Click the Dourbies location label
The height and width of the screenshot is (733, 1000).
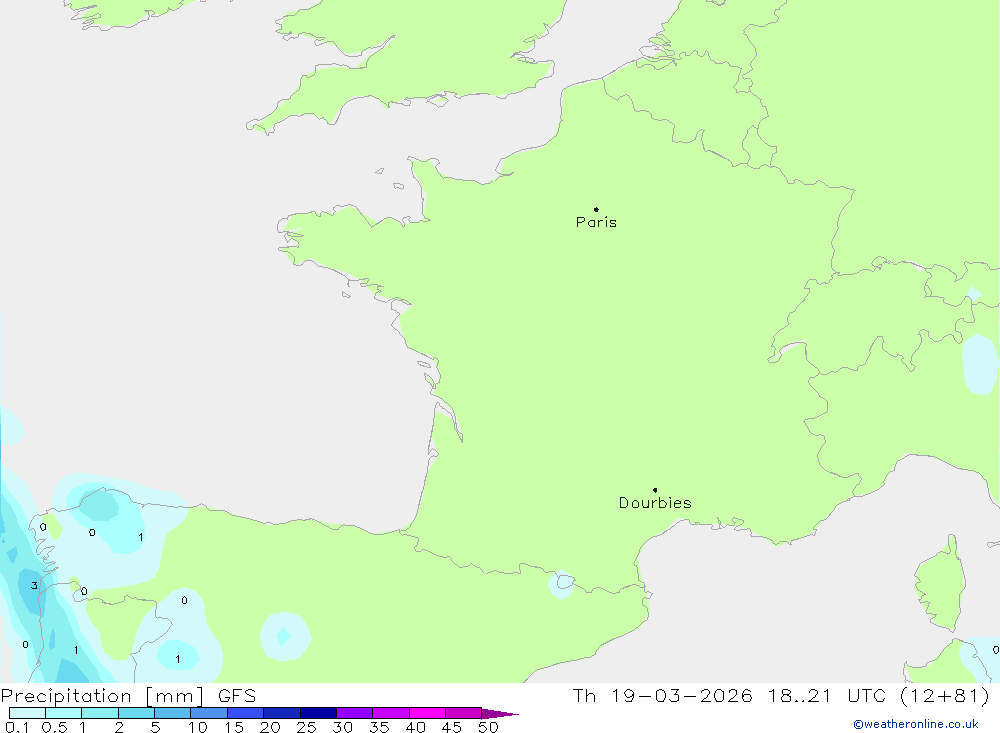pyautogui.click(x=655, y=503)
